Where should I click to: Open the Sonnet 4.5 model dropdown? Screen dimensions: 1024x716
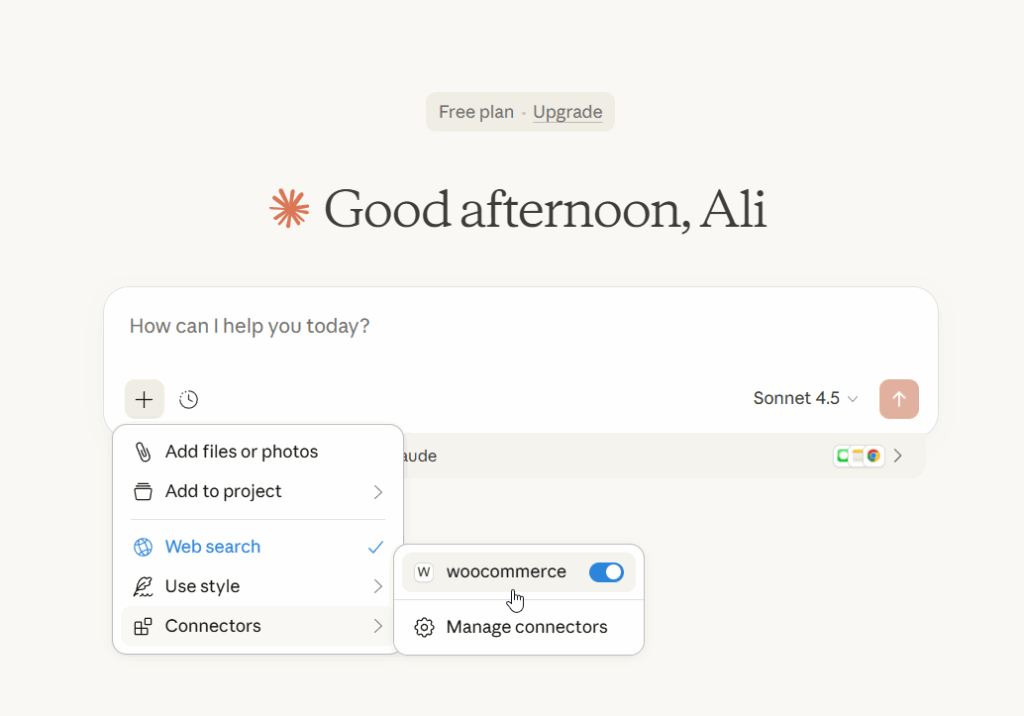(x=805, y=399)
